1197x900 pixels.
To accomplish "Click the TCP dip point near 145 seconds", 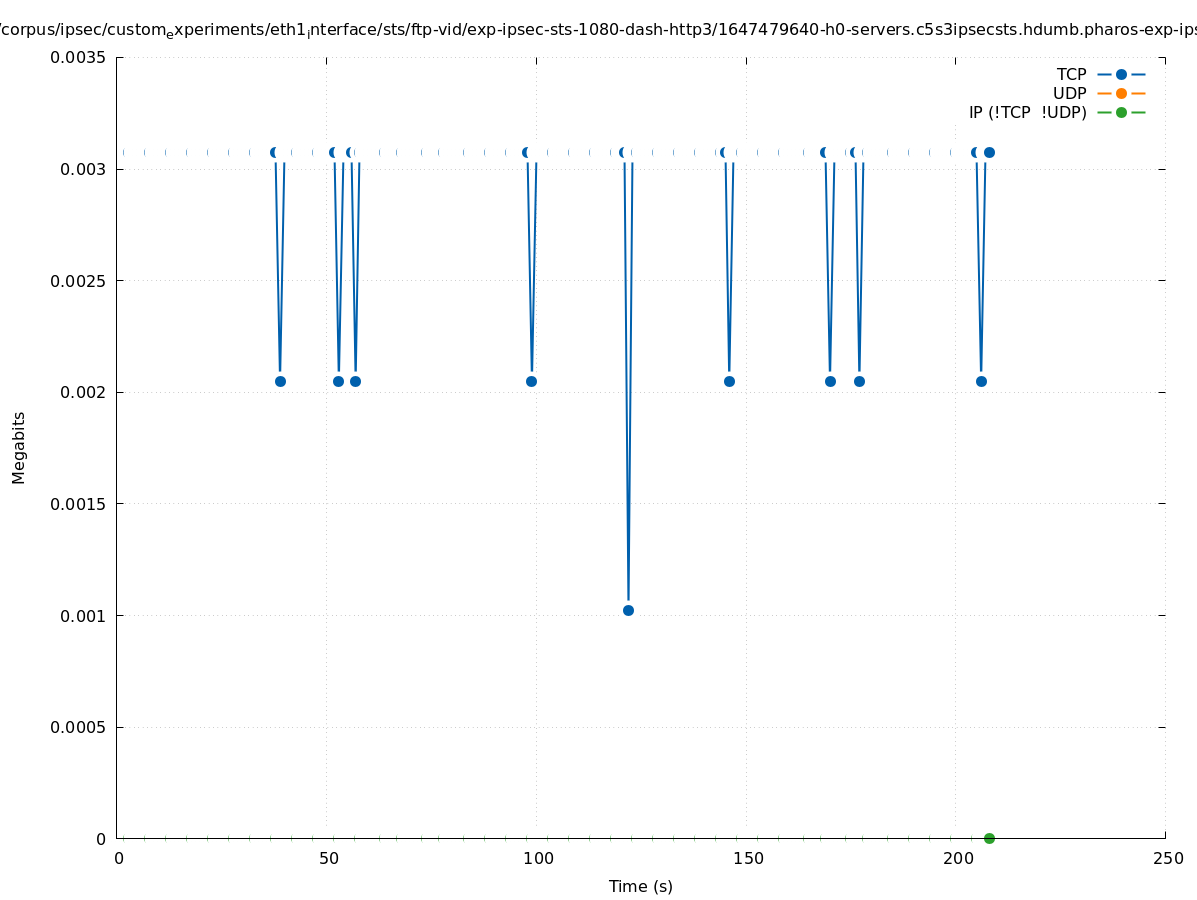I will tap(729, 381).
